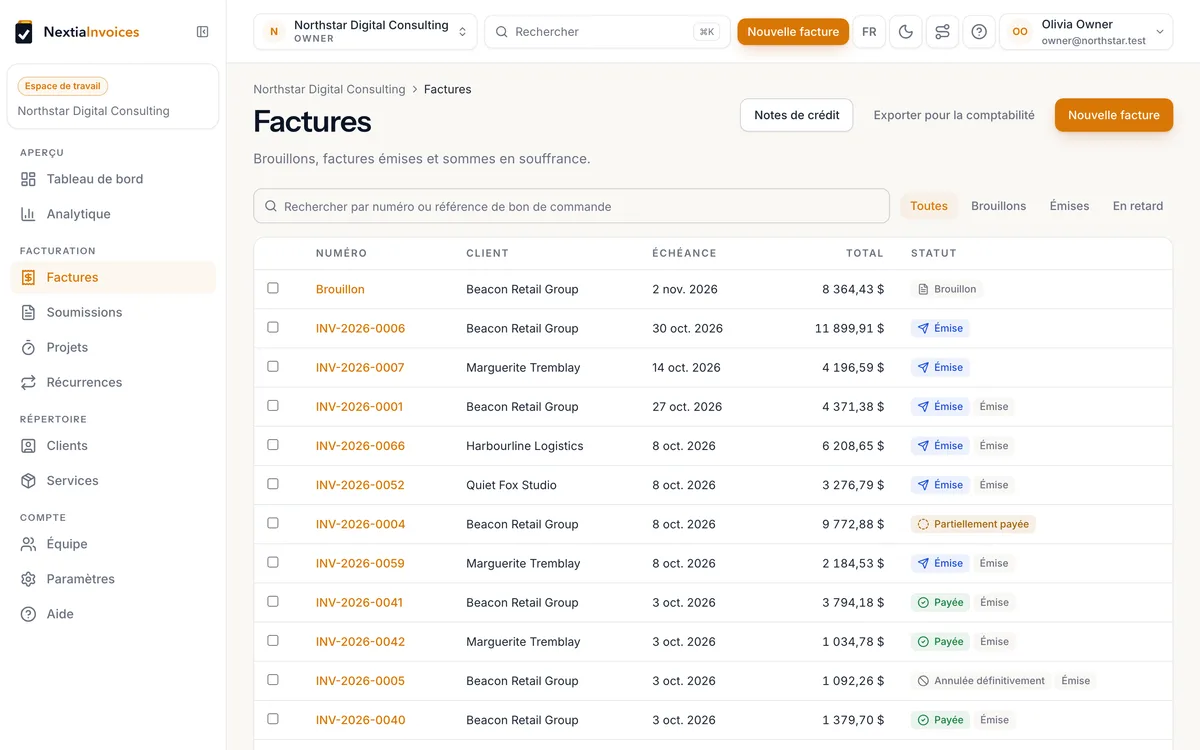Screen dimensions: 1200x750
Task: Click Northstar Digital Consulting breadcrumb
Action: (x=329, y=89)
